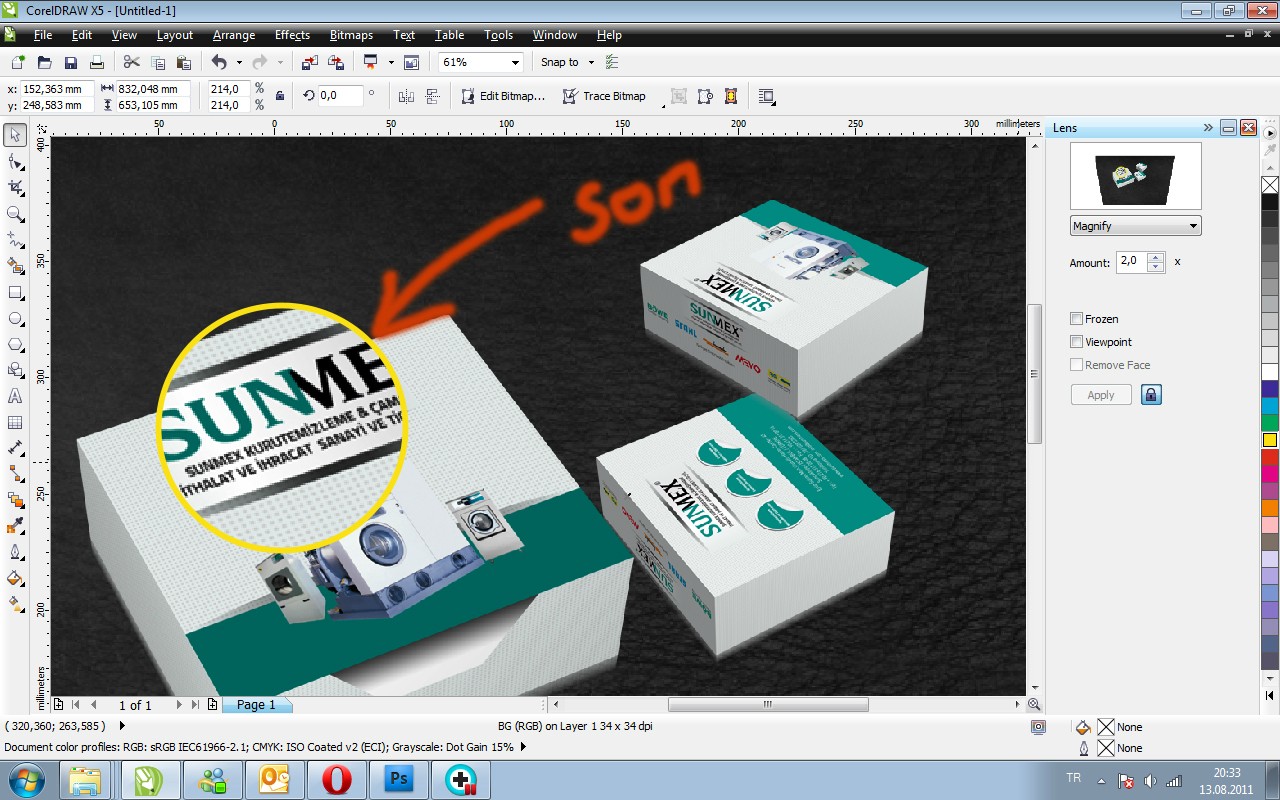
Task: Click the Paste icon
Action: 183,62
